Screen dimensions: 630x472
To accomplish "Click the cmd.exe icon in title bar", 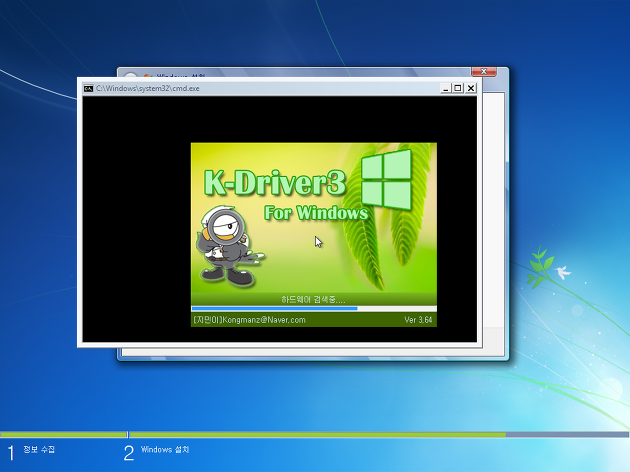I will pyautogui.click(x=88, y=88).
